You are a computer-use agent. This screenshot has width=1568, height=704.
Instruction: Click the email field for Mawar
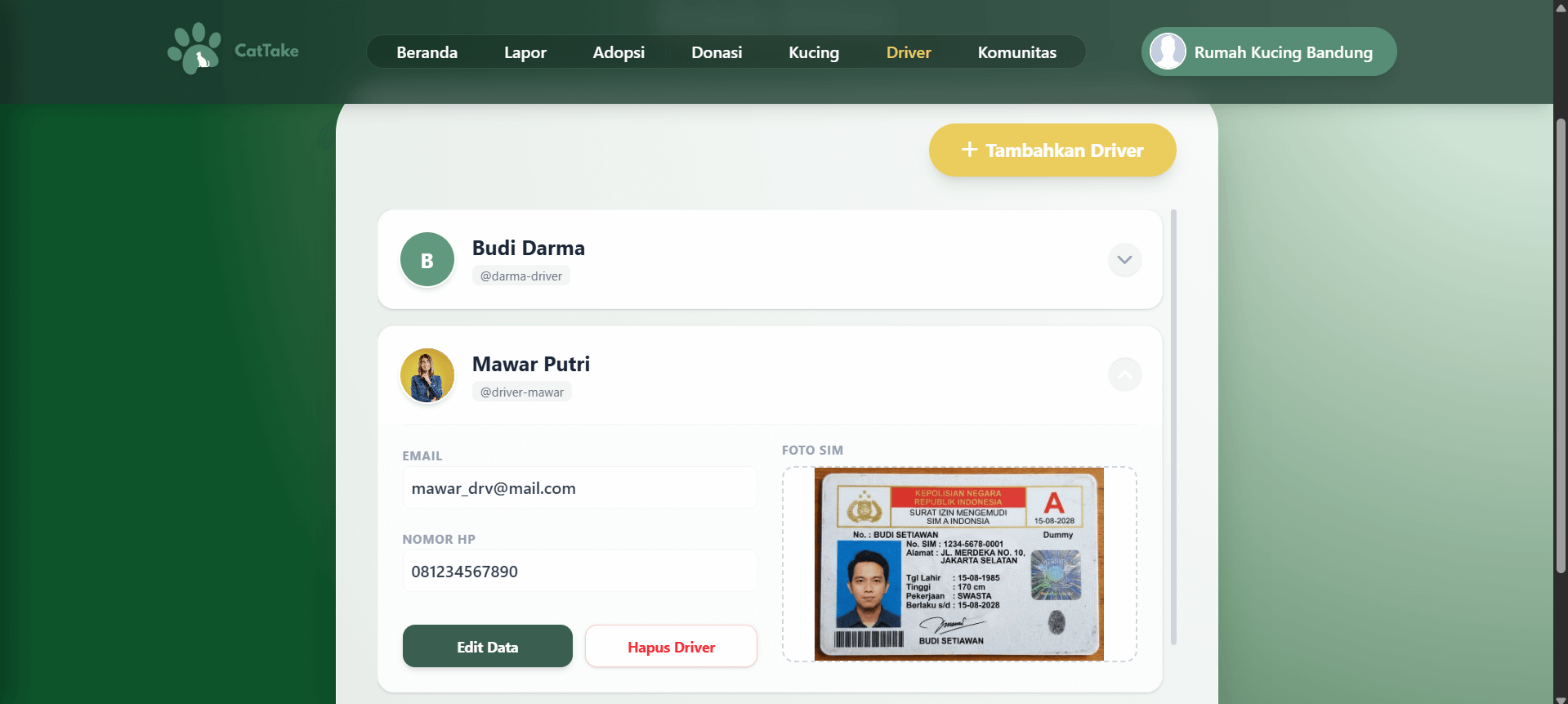579,488
